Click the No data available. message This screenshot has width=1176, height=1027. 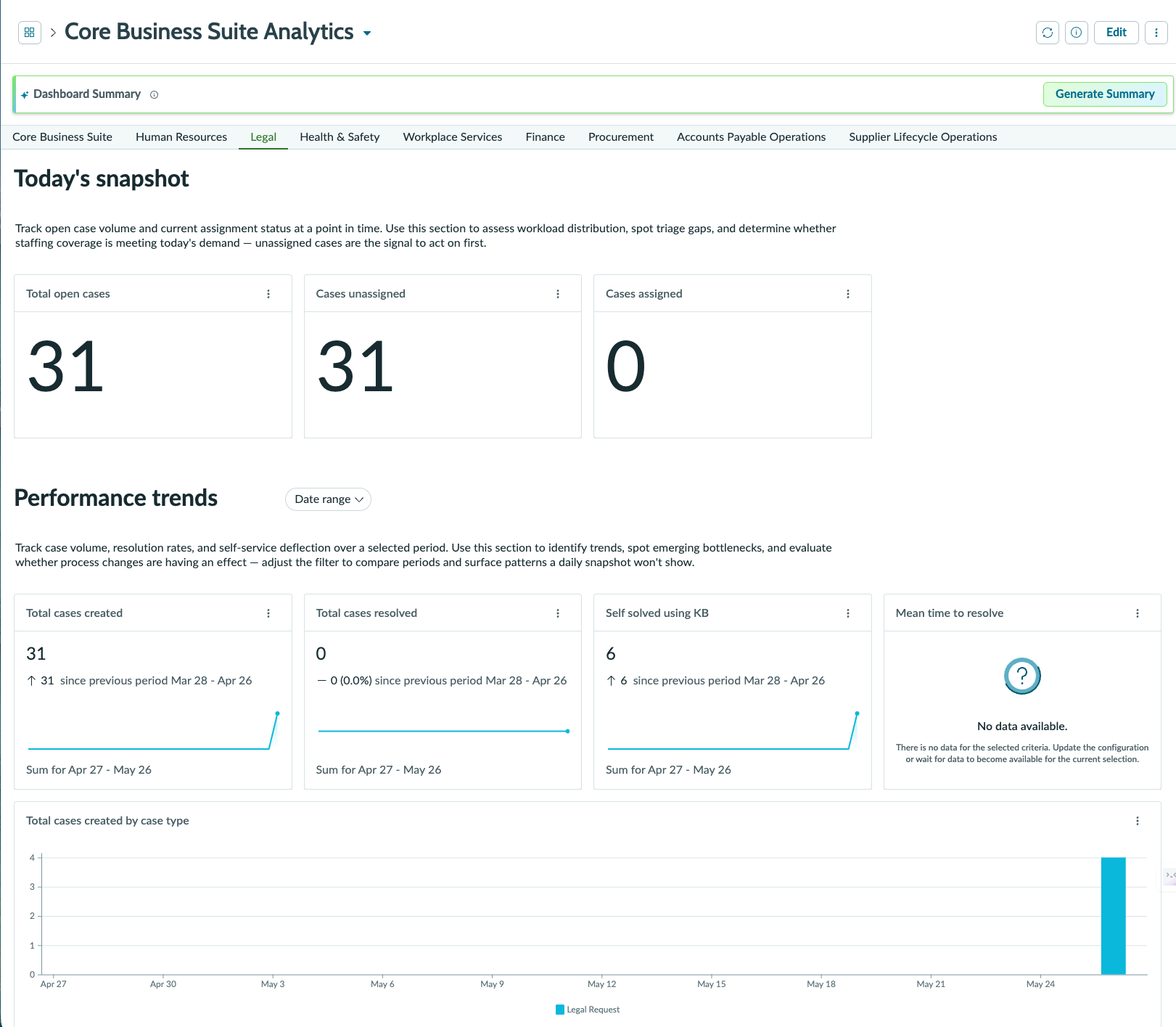pos(1022,727)
